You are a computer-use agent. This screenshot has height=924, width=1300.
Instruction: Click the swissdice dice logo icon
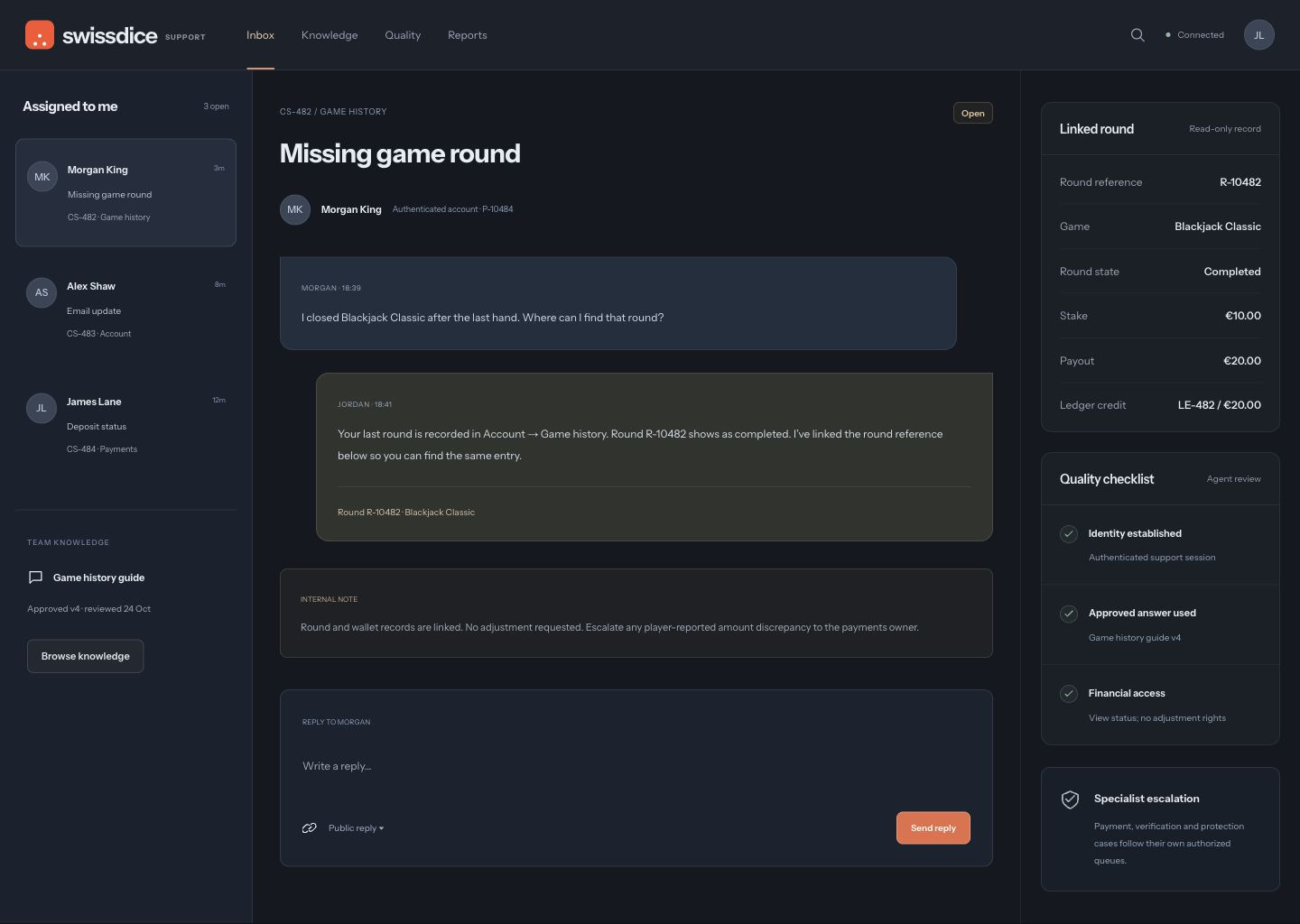40,35
